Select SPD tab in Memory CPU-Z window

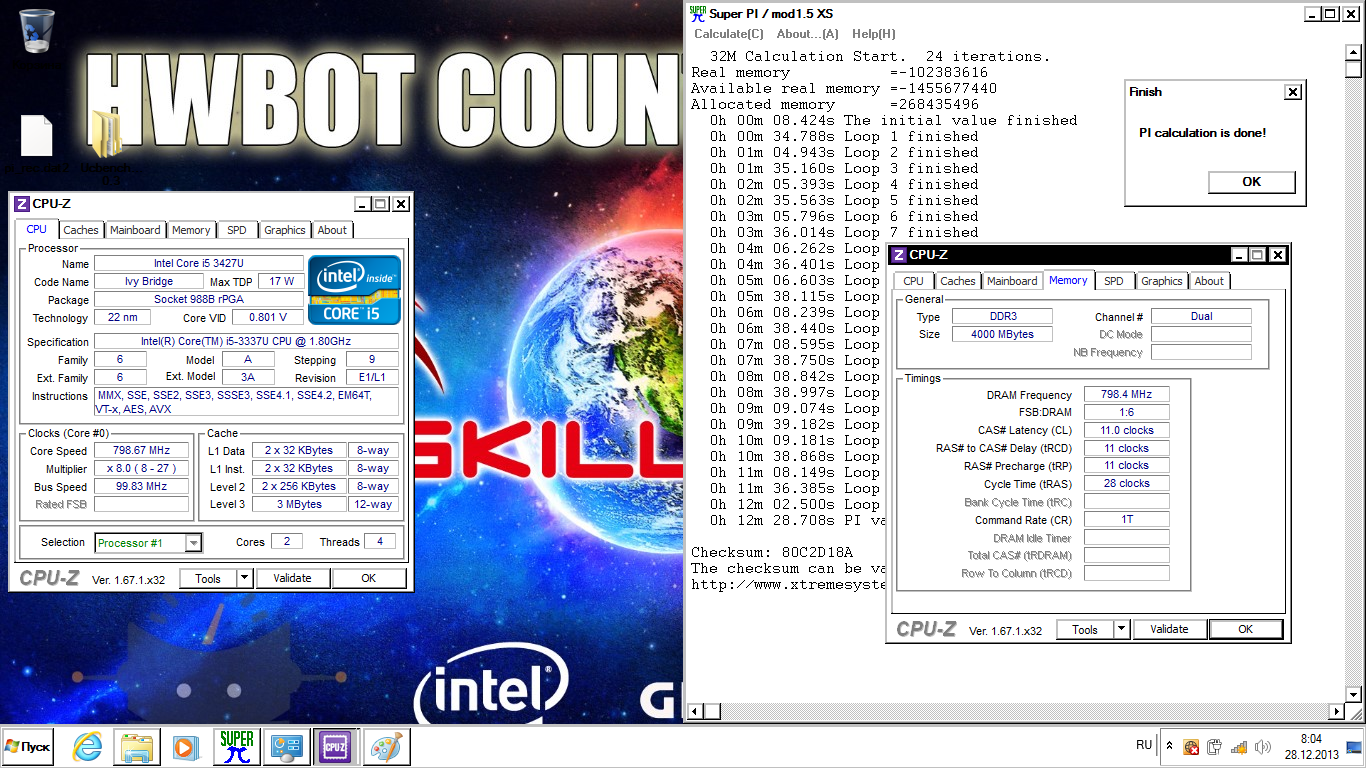coord(1114,281)
